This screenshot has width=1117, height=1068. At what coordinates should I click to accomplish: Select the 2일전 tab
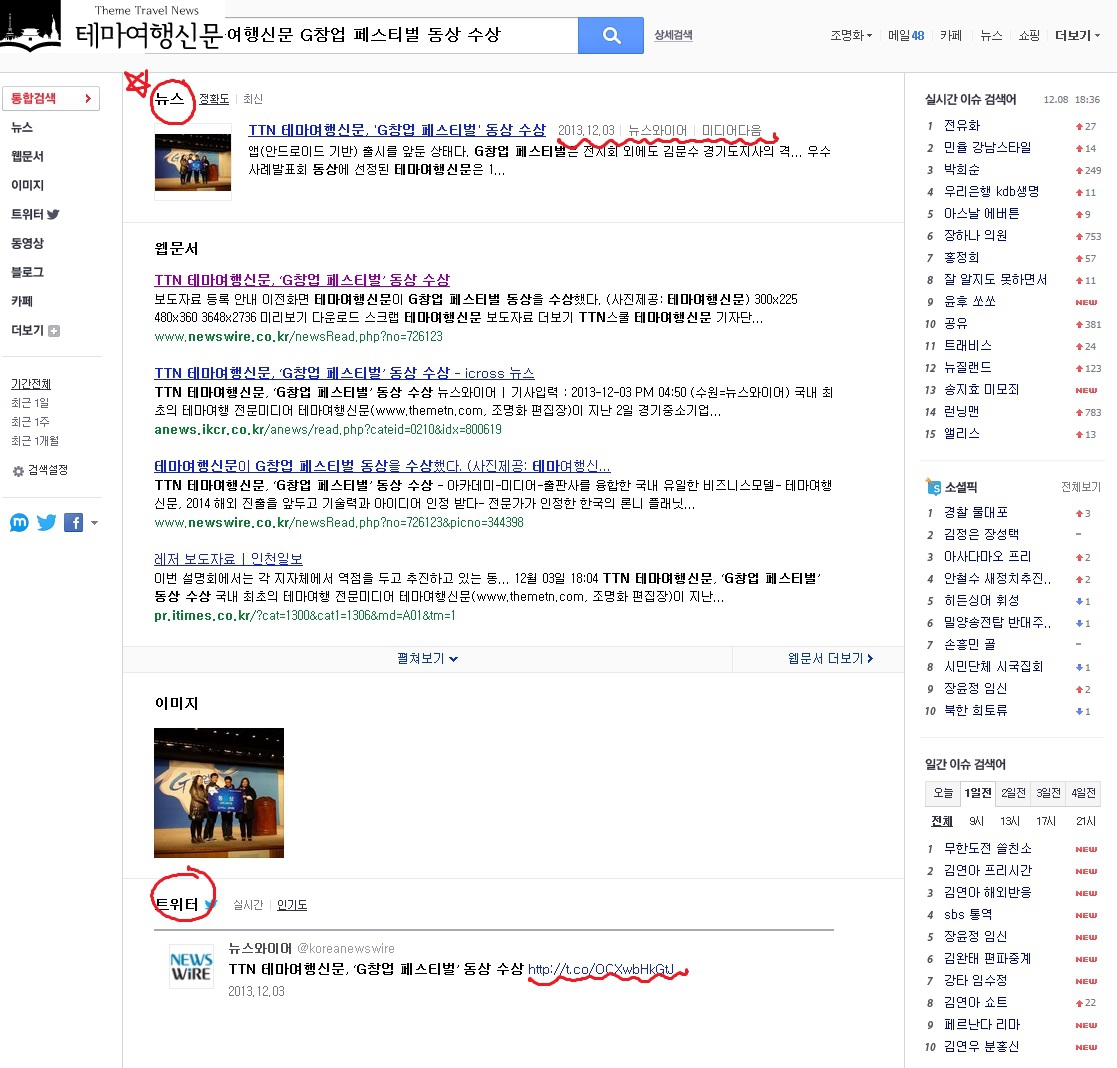[x=1013, y=793]
